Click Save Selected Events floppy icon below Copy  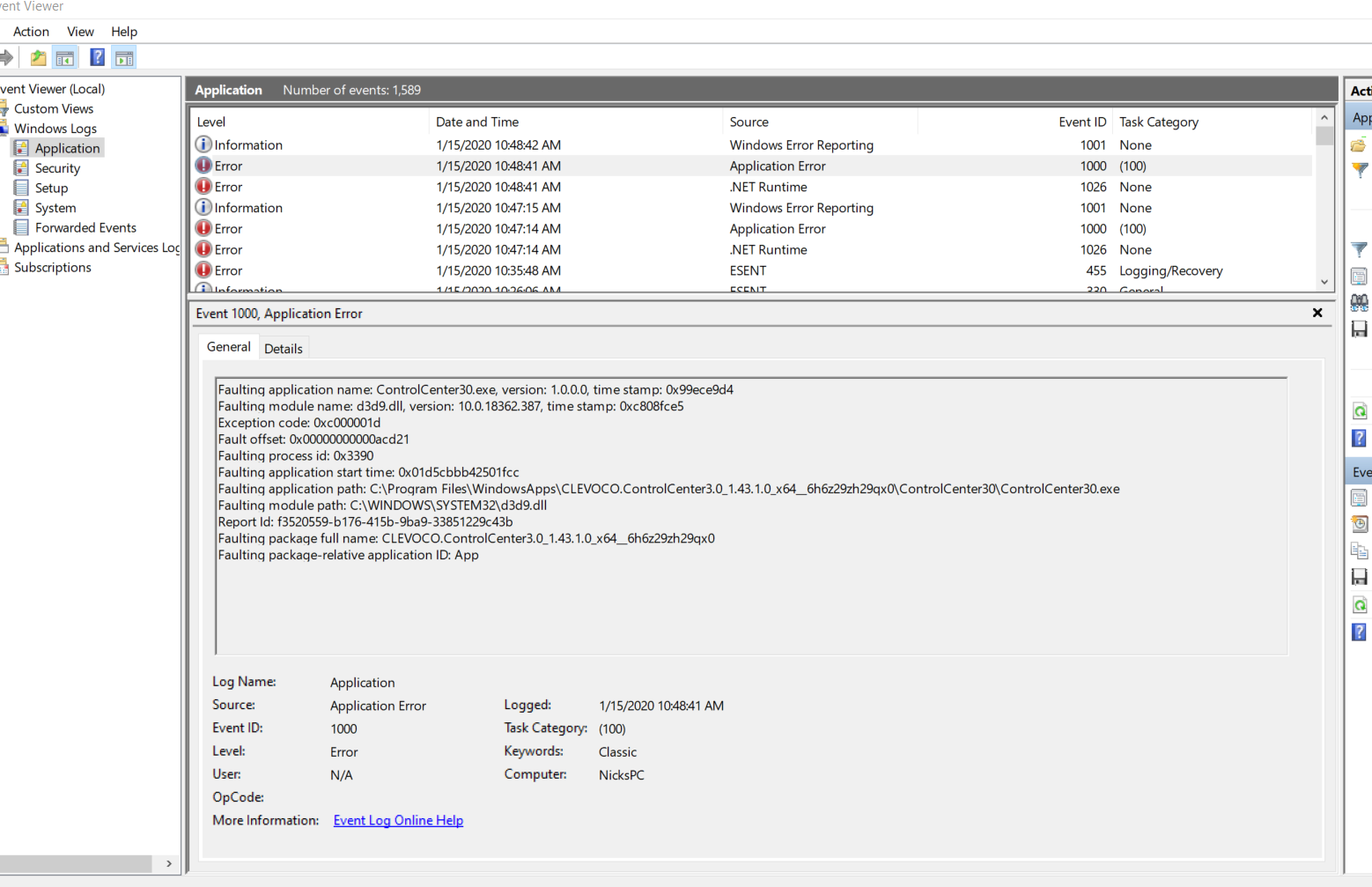(x=1360, y=577)
